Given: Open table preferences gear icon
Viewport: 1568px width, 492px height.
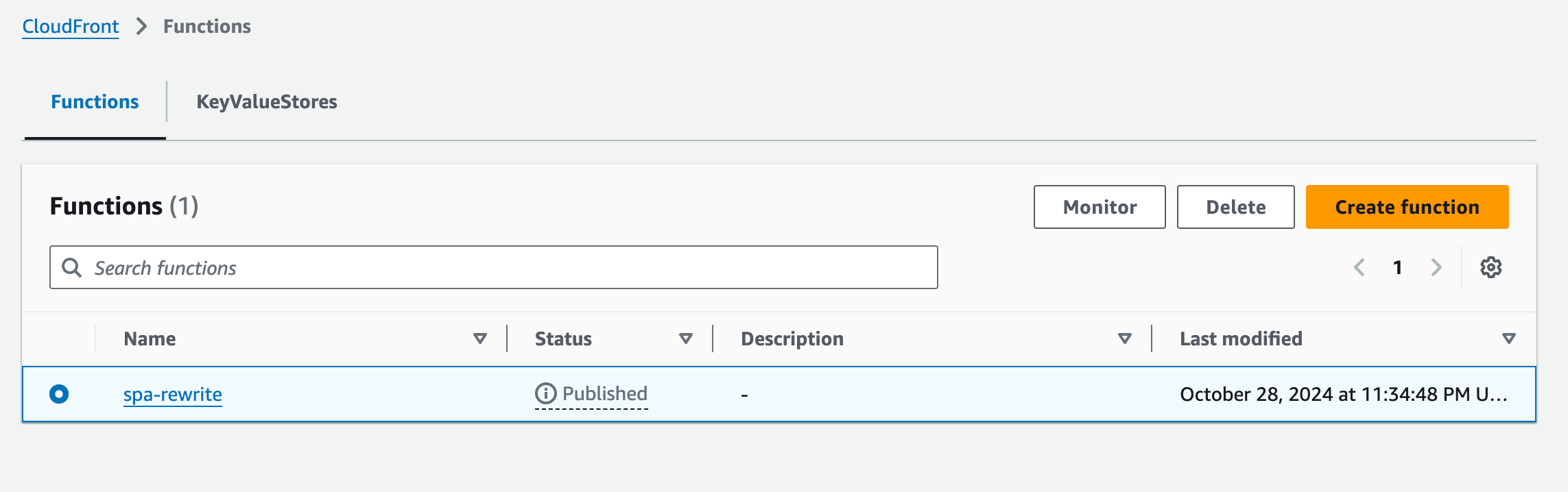Looking at the screenshot, I should coord(1490,267).
